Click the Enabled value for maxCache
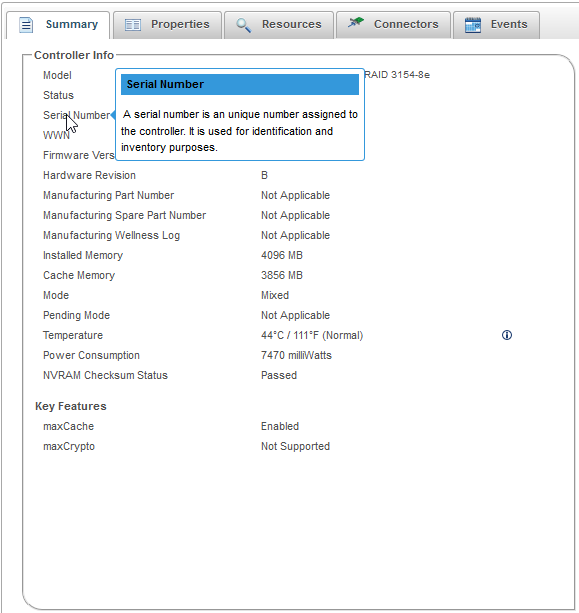The image size is (579, 613). tap(280, 426)
